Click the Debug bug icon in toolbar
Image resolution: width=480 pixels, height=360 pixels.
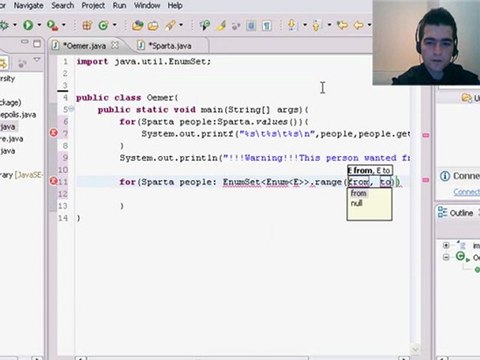point(3,25)
